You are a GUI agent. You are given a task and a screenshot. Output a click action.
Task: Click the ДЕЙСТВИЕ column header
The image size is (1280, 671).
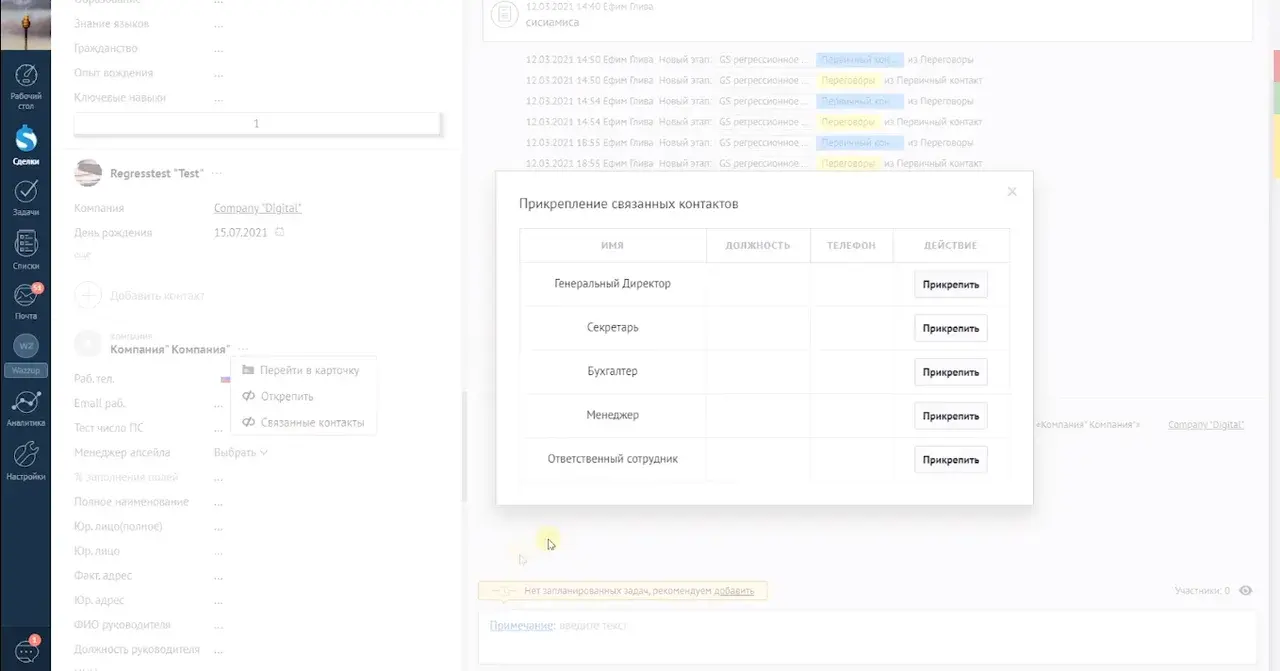click(951, 246)
